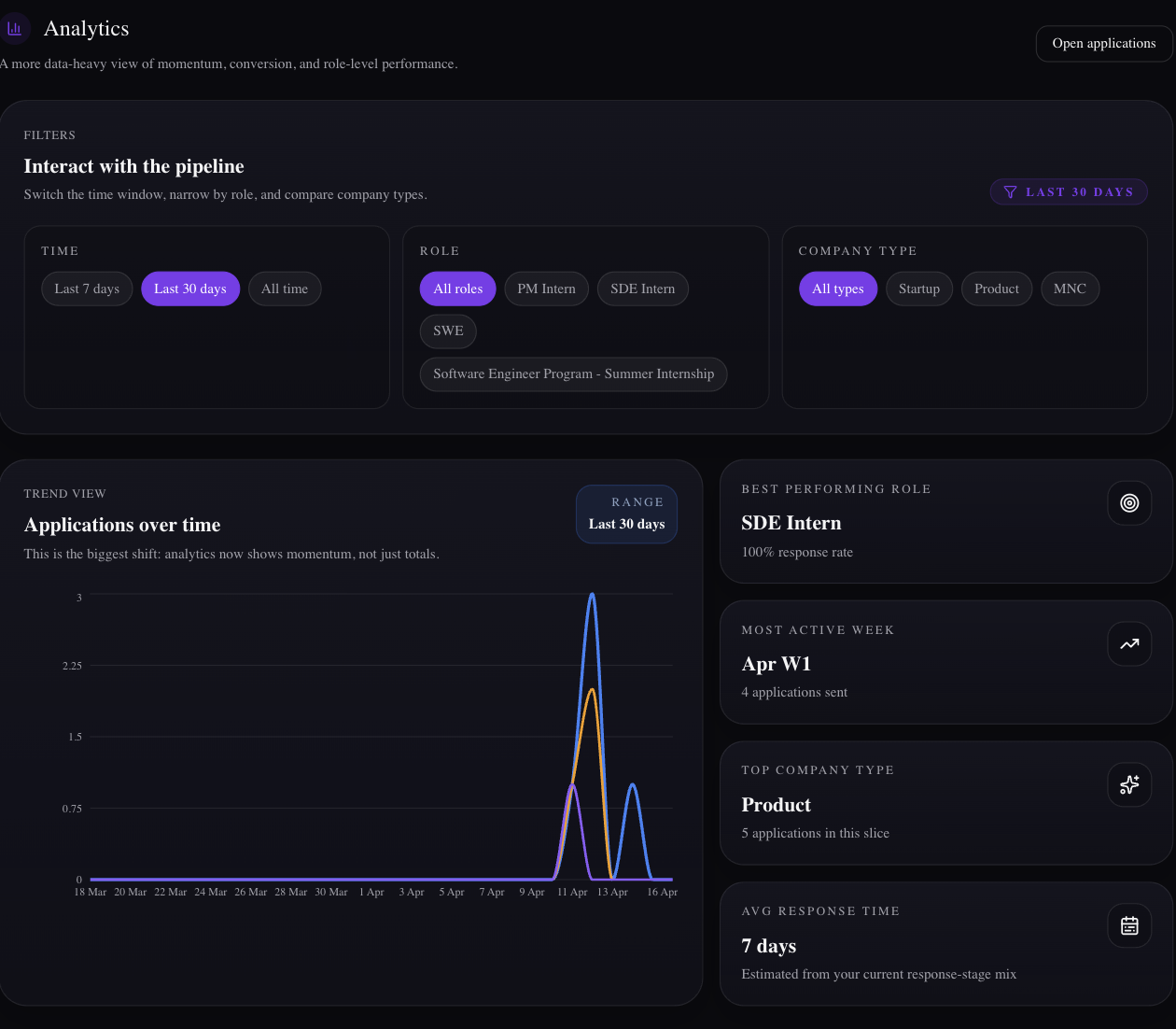Filter by PM Intern role

(547, 289)
